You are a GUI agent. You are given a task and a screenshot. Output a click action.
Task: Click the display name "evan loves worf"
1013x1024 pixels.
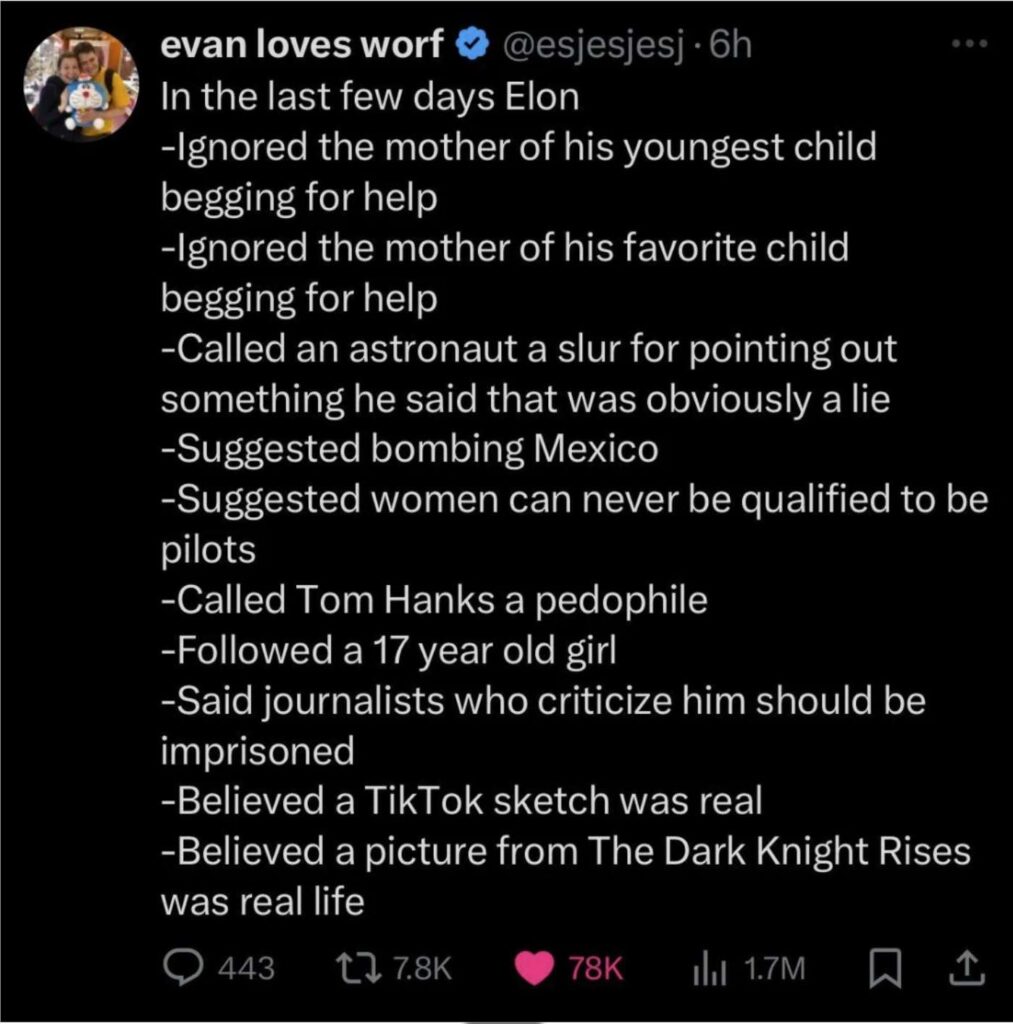(304, 46)
